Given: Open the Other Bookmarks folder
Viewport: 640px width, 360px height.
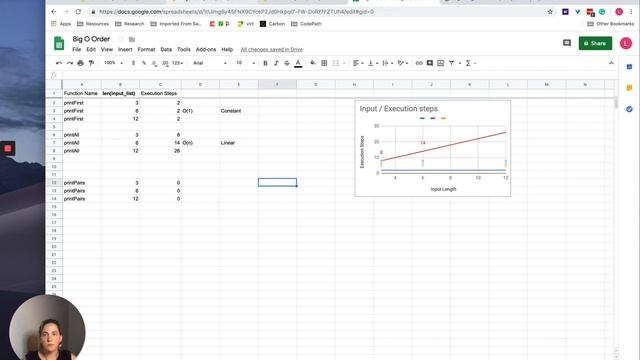Looking at the screenshot, I should click(610, 24).
